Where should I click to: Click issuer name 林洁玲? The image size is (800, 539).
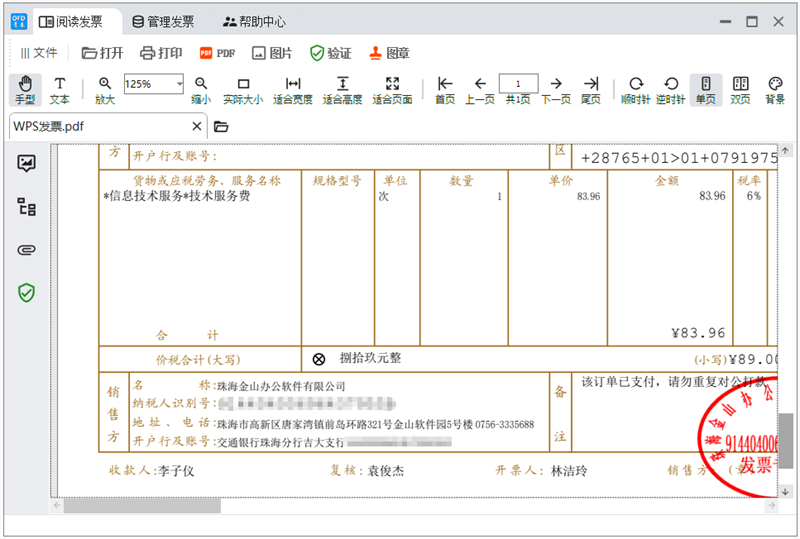click(569, 471)
